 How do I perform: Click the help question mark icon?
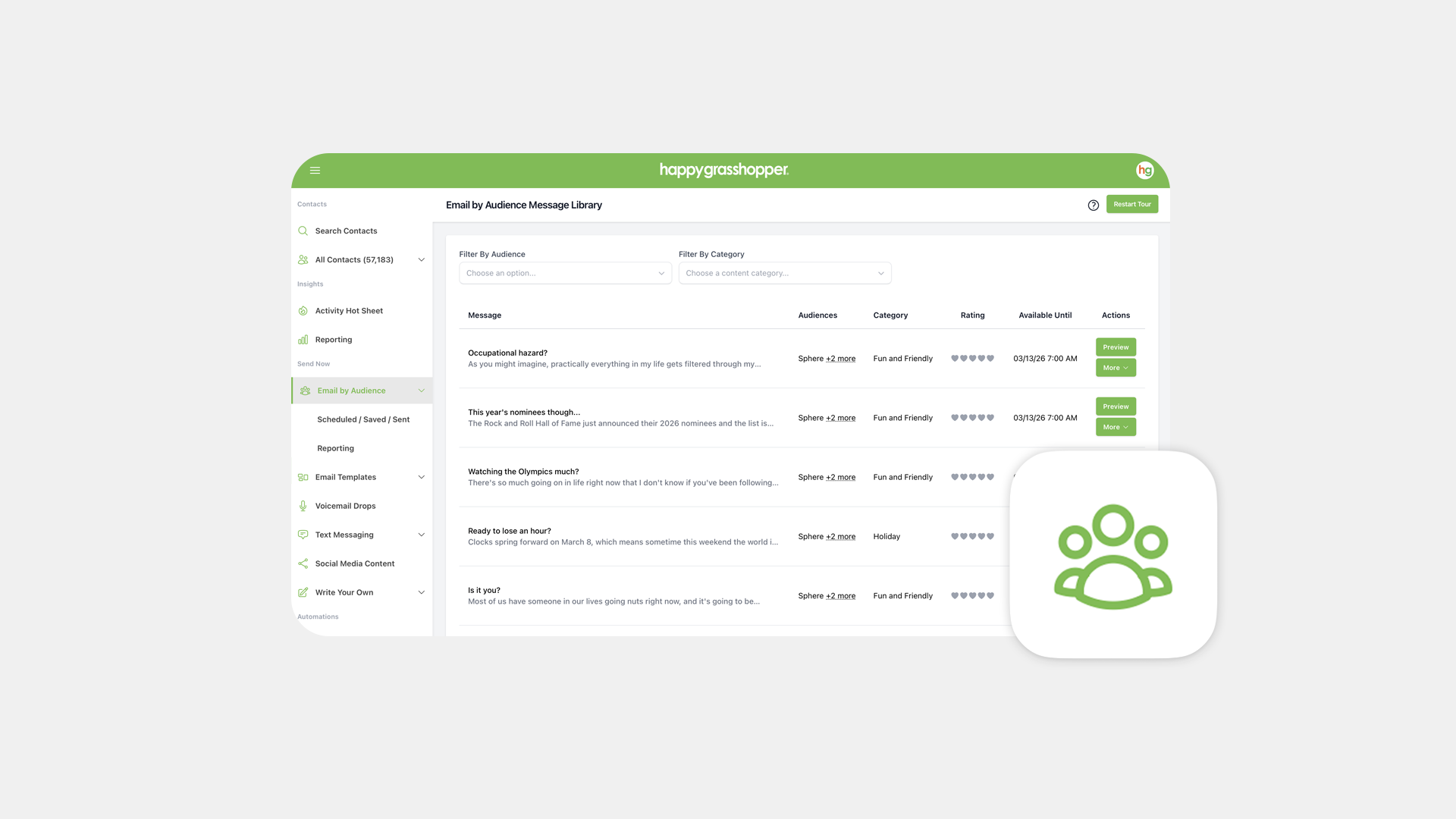click(x=1093, y=205)
